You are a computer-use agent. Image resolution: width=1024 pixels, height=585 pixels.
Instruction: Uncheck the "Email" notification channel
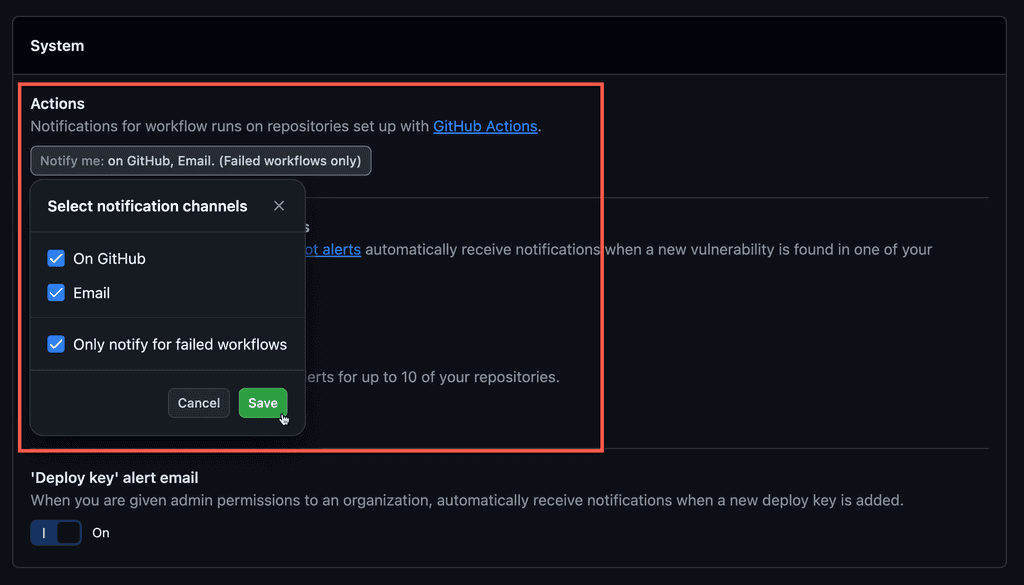click(57, 293)
